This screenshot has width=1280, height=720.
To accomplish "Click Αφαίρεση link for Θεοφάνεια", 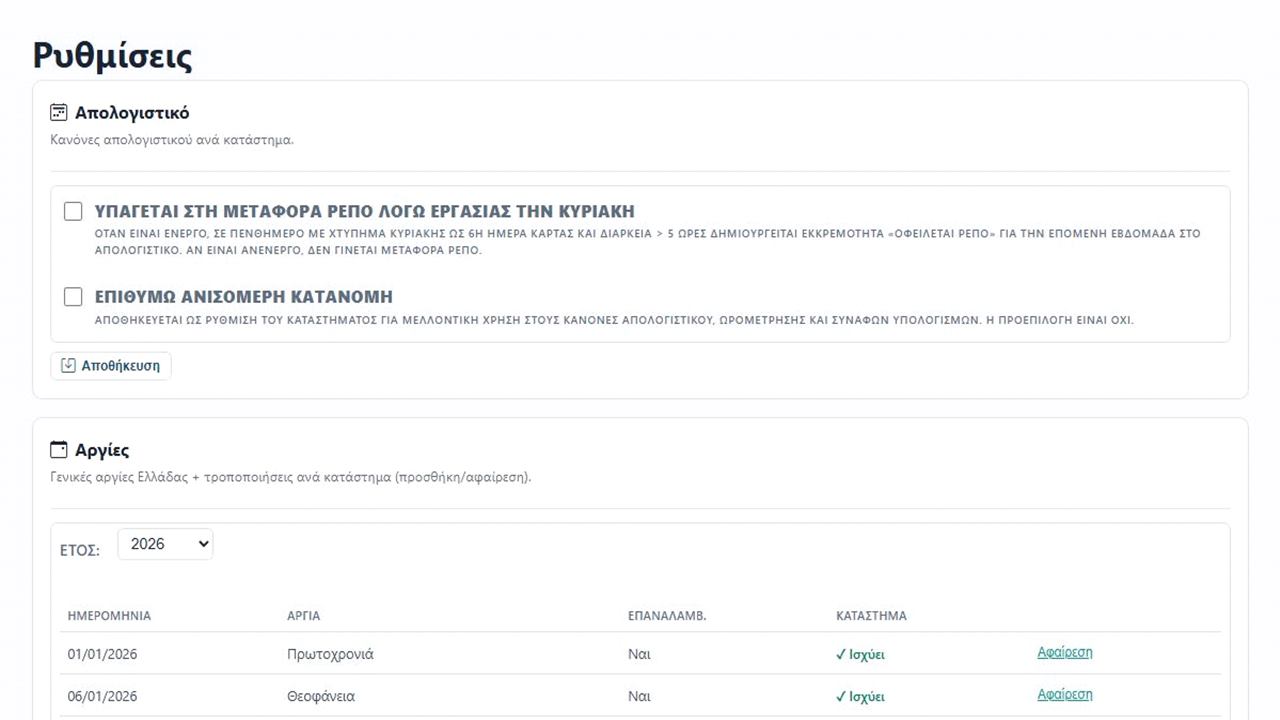I will 1065,694.
